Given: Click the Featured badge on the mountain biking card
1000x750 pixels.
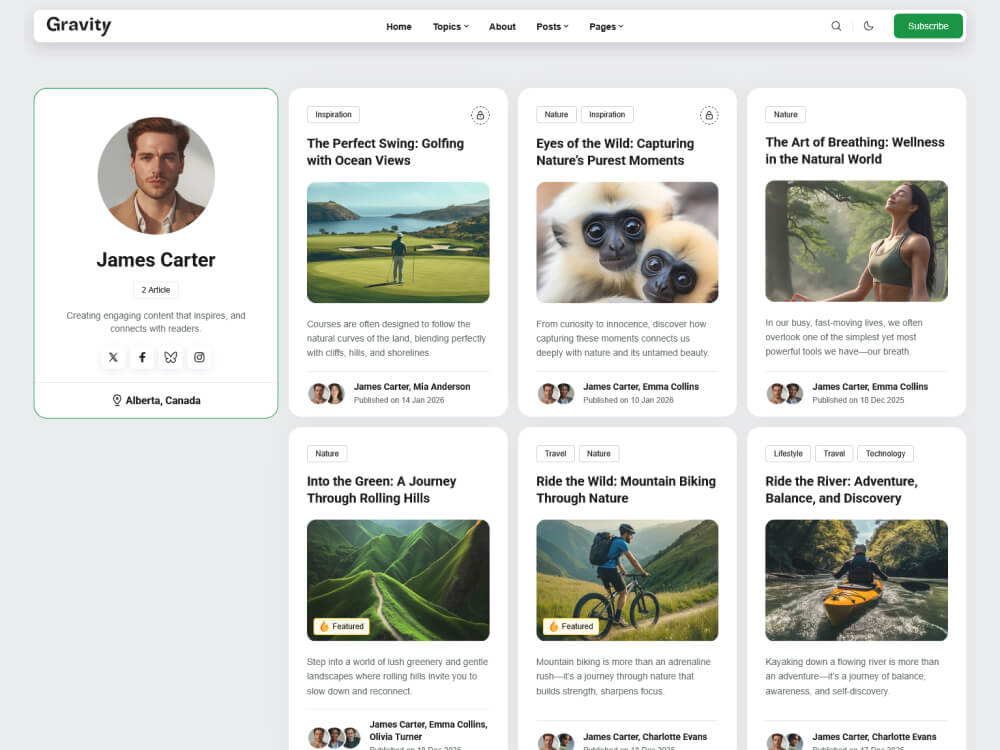Looking at the screenshot, I should 570,626.
